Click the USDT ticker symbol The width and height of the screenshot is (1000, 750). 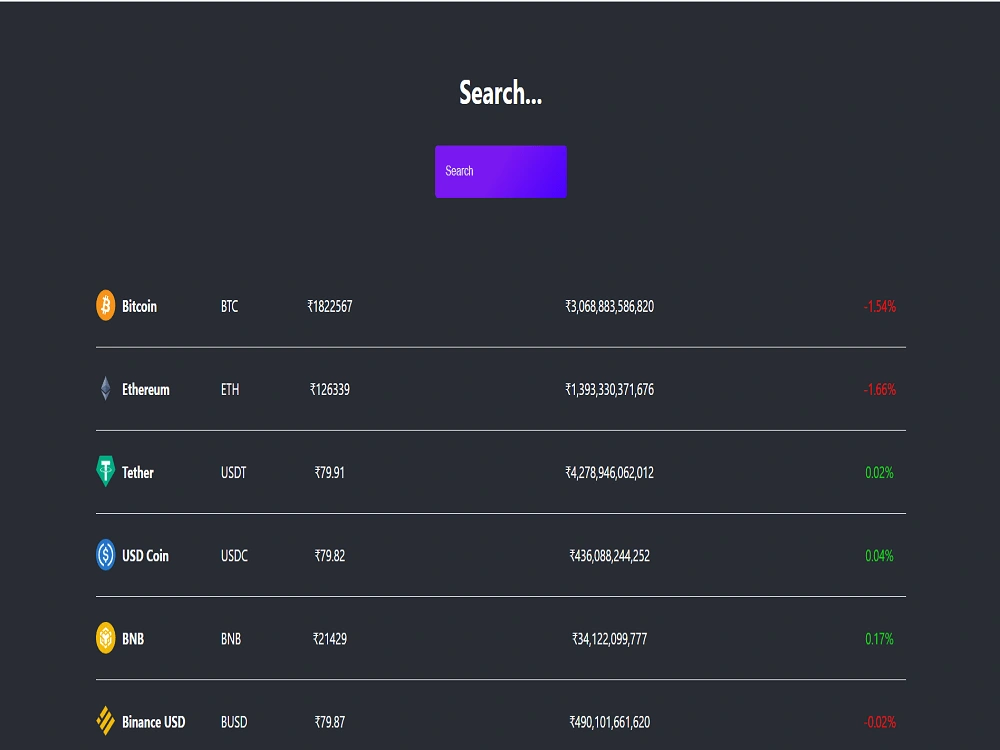pyautogui.click(x=233, y=473)
